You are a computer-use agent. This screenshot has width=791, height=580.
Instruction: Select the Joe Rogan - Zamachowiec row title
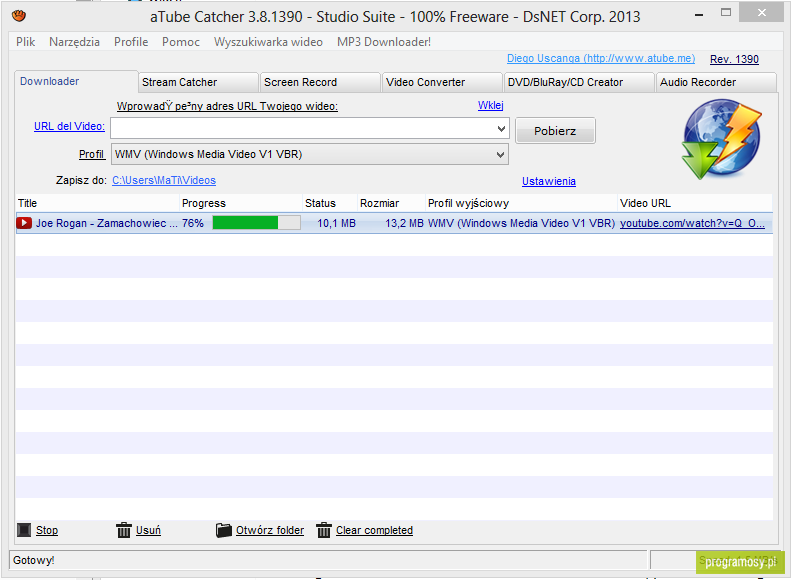coord(106,223)
